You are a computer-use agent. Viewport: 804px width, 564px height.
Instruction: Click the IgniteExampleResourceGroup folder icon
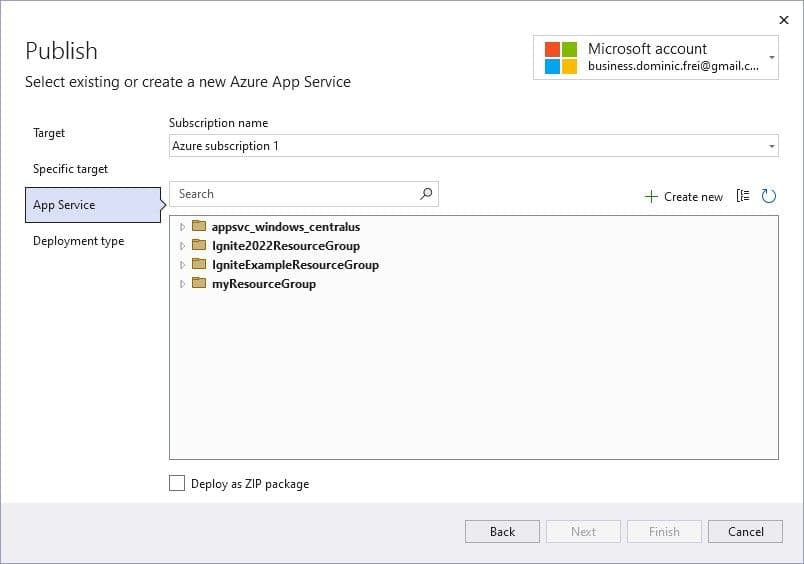point(199,265)
